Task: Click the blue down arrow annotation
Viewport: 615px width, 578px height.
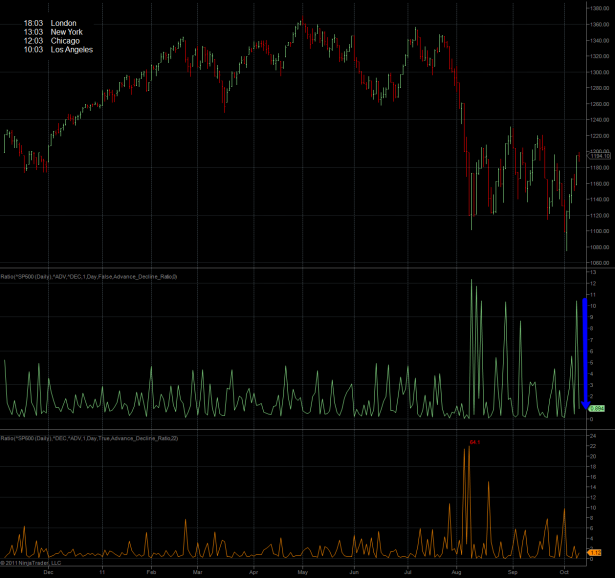Action: coord(584,352)
